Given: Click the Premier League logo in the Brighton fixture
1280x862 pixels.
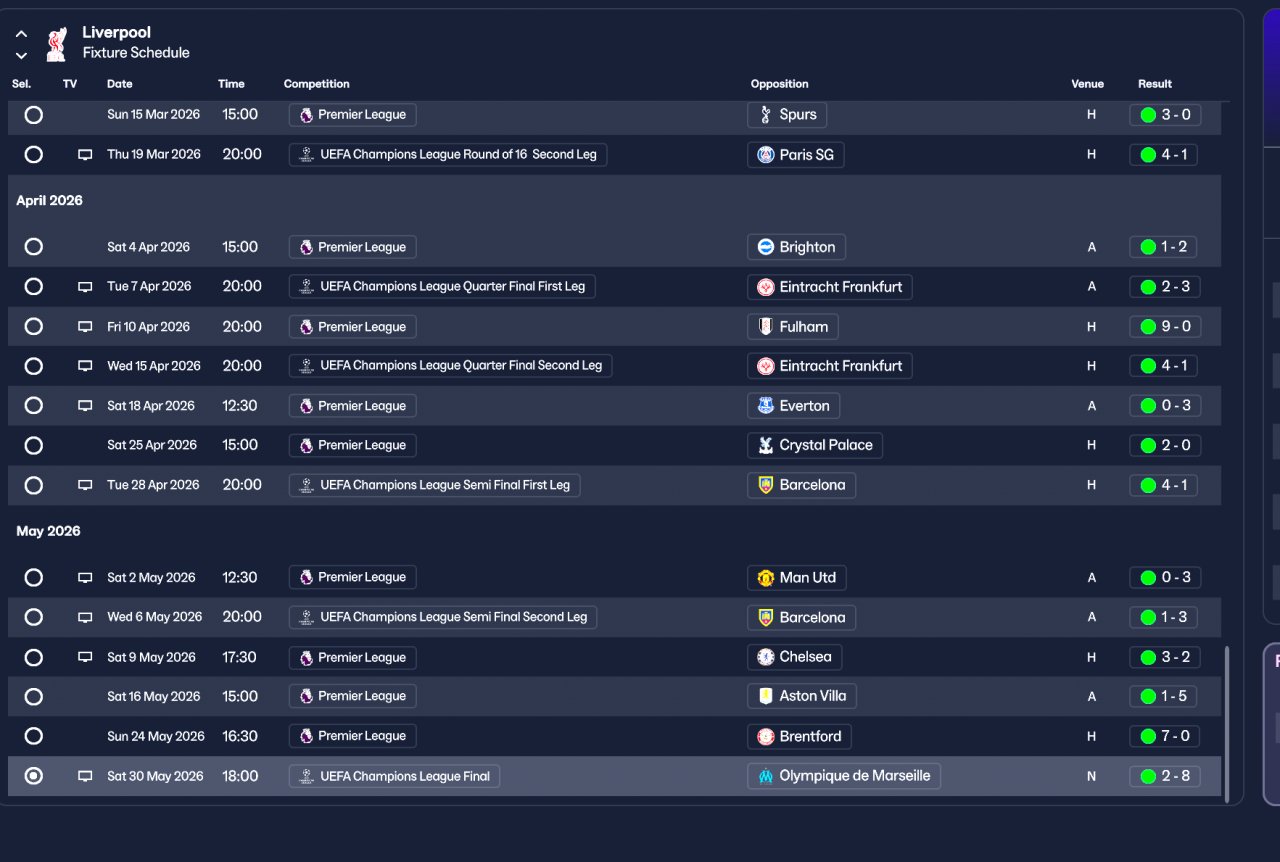Looking at the screenshot, I should 306,247.
